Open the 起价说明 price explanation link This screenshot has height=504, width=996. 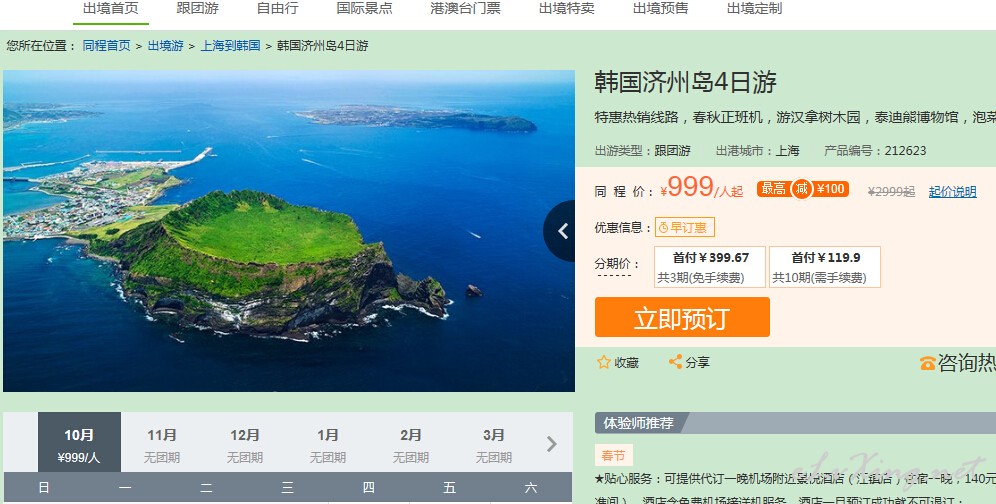(x=952, y=192)
